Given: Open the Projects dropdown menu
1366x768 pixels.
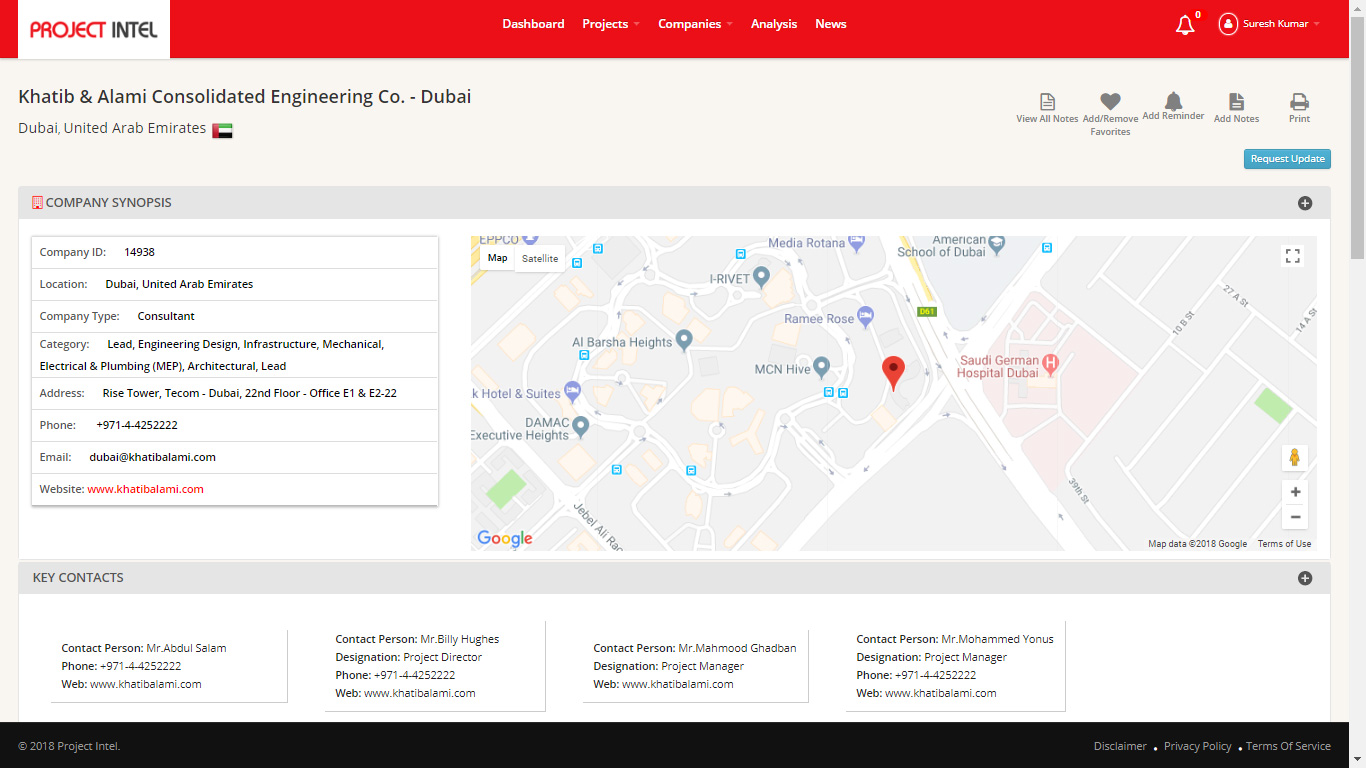Looking at the screenshot, I should click(611, 24).
